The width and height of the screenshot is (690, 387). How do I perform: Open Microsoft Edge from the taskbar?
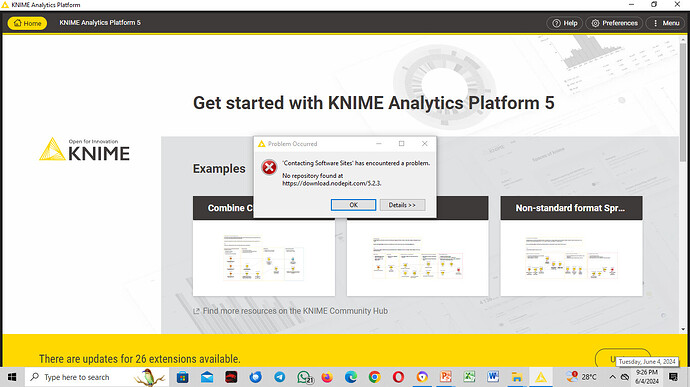click(351, 377)
